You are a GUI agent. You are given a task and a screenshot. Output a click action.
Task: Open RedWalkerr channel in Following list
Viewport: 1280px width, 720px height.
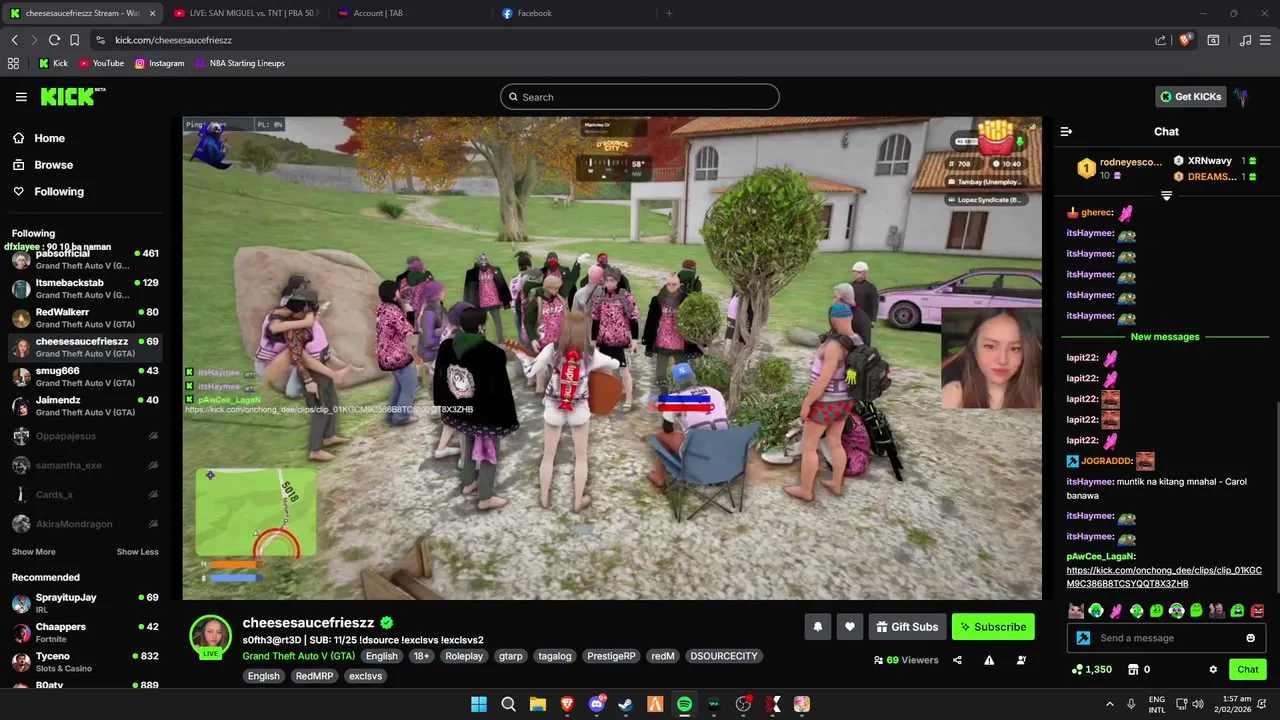pos(85,318)
